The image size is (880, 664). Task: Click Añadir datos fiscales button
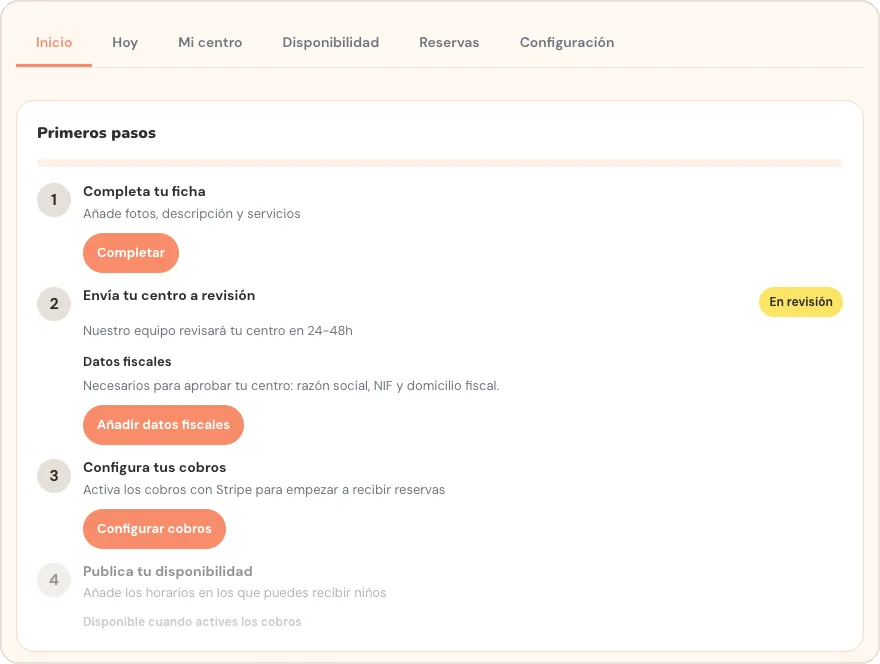(163, 425)
